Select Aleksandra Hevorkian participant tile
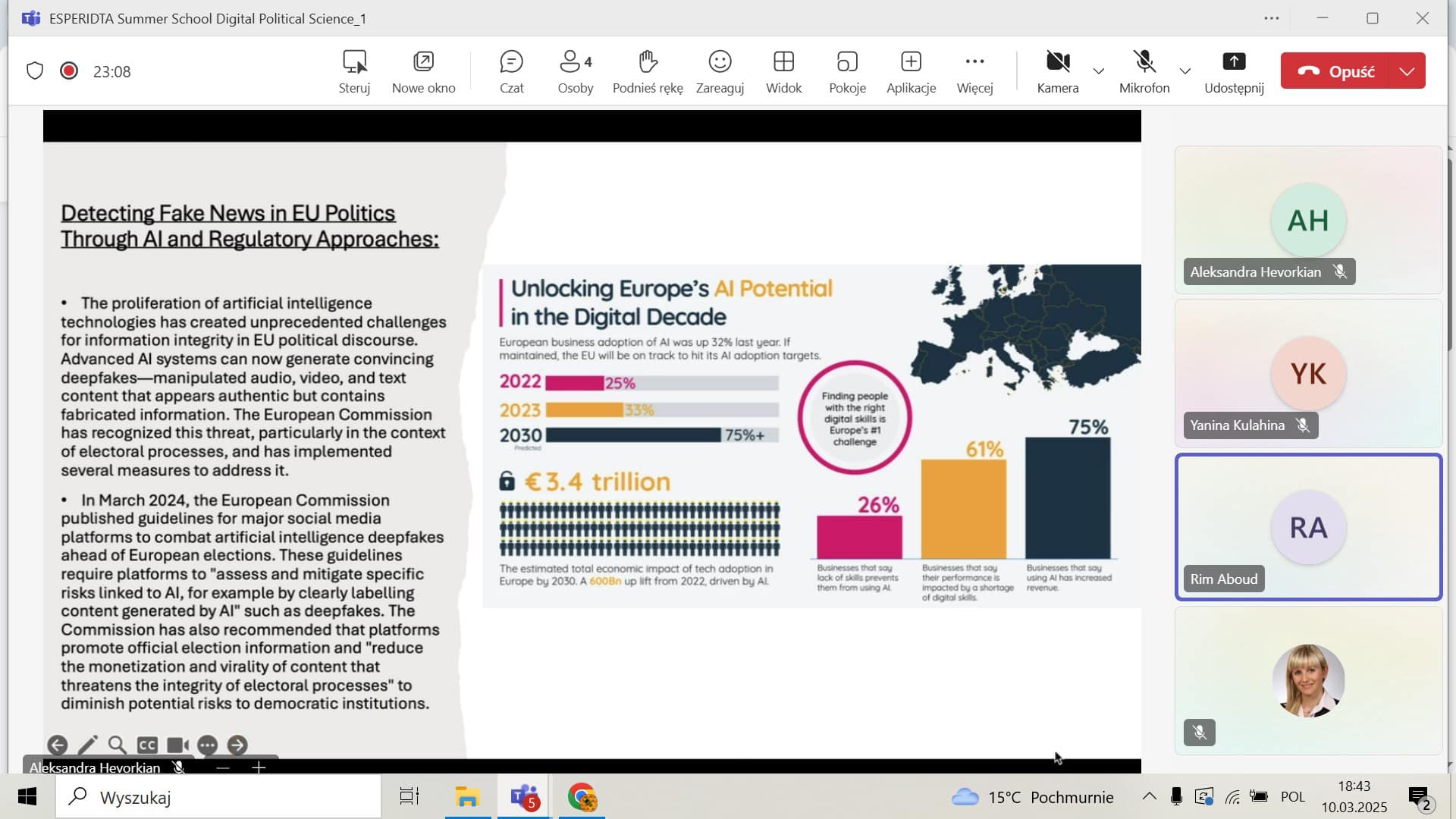 click(1308, 220)
